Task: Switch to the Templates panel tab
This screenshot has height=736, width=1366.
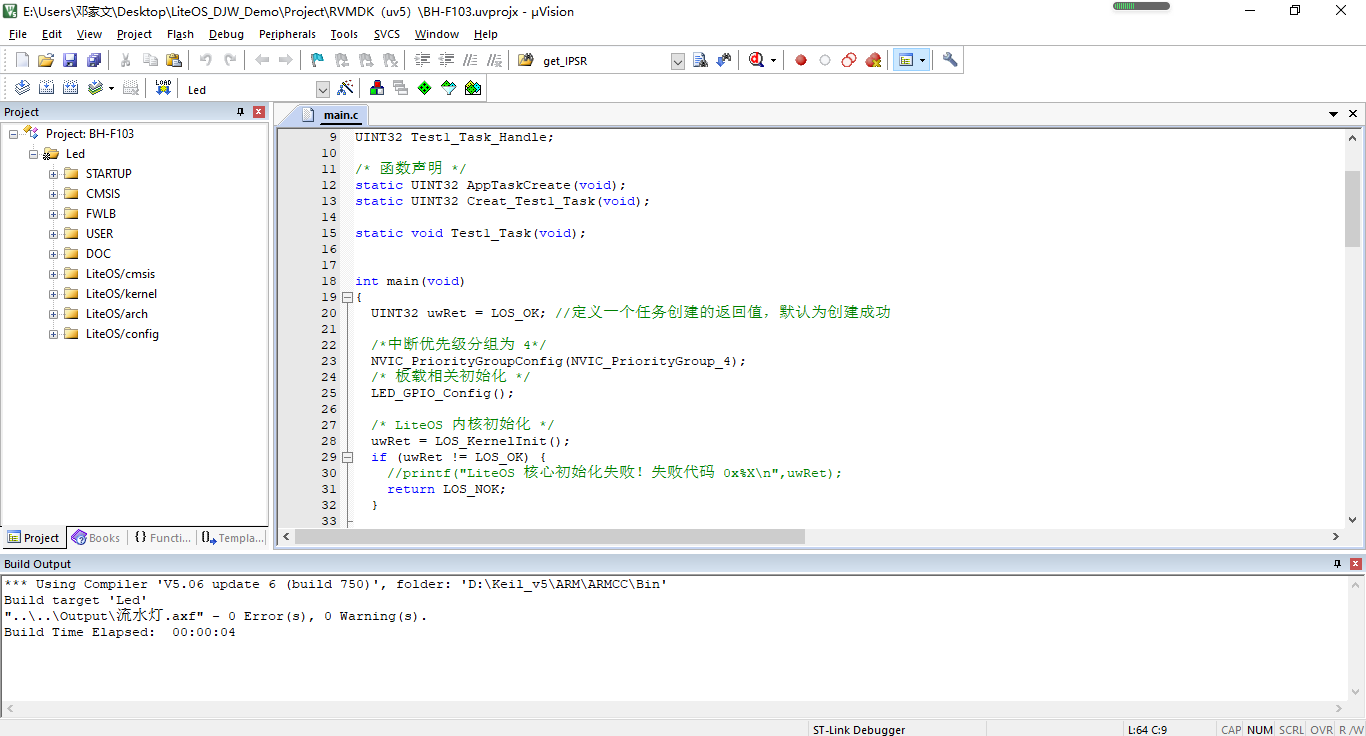Action: (232, 538)
